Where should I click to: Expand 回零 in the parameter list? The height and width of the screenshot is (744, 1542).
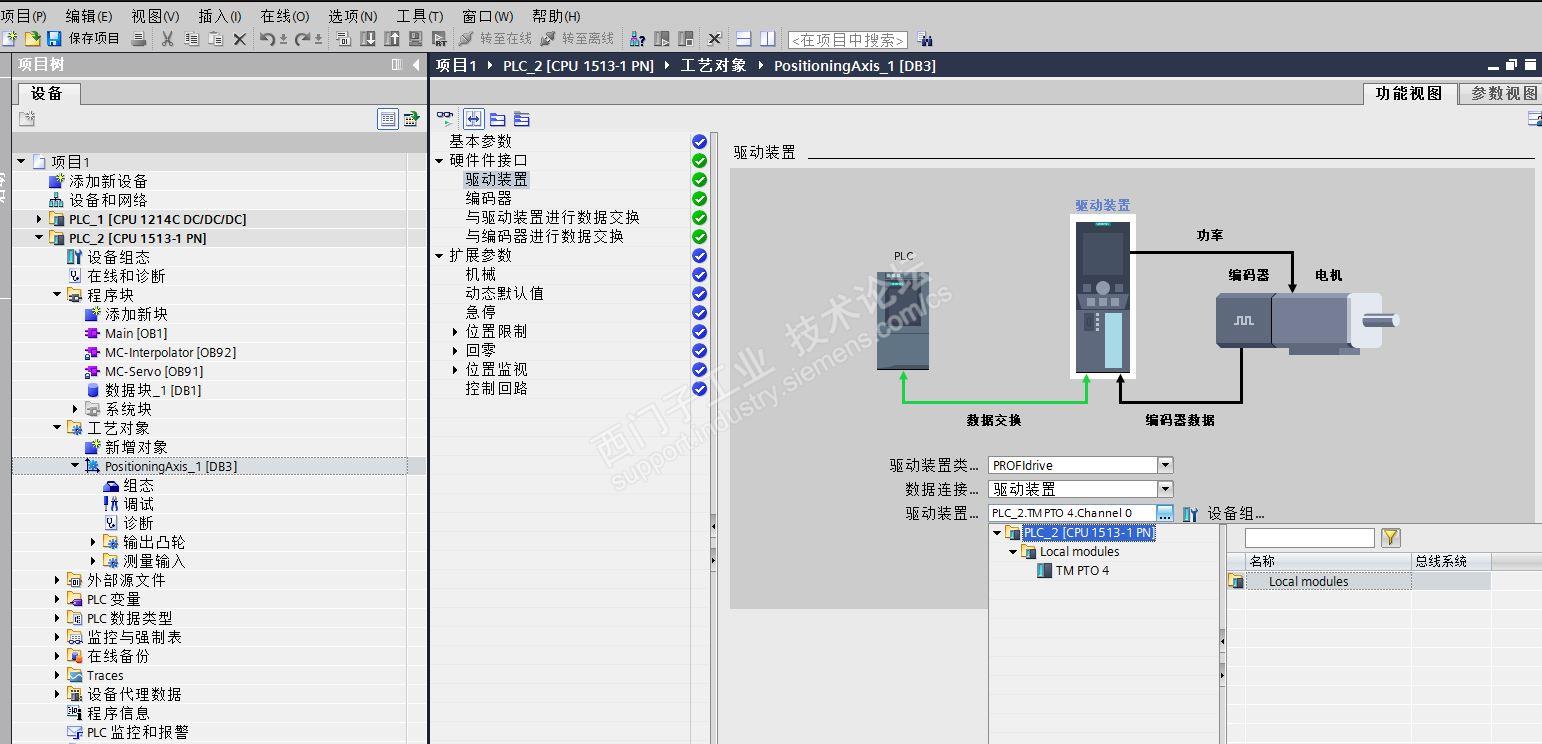click(x=456, y=350)
